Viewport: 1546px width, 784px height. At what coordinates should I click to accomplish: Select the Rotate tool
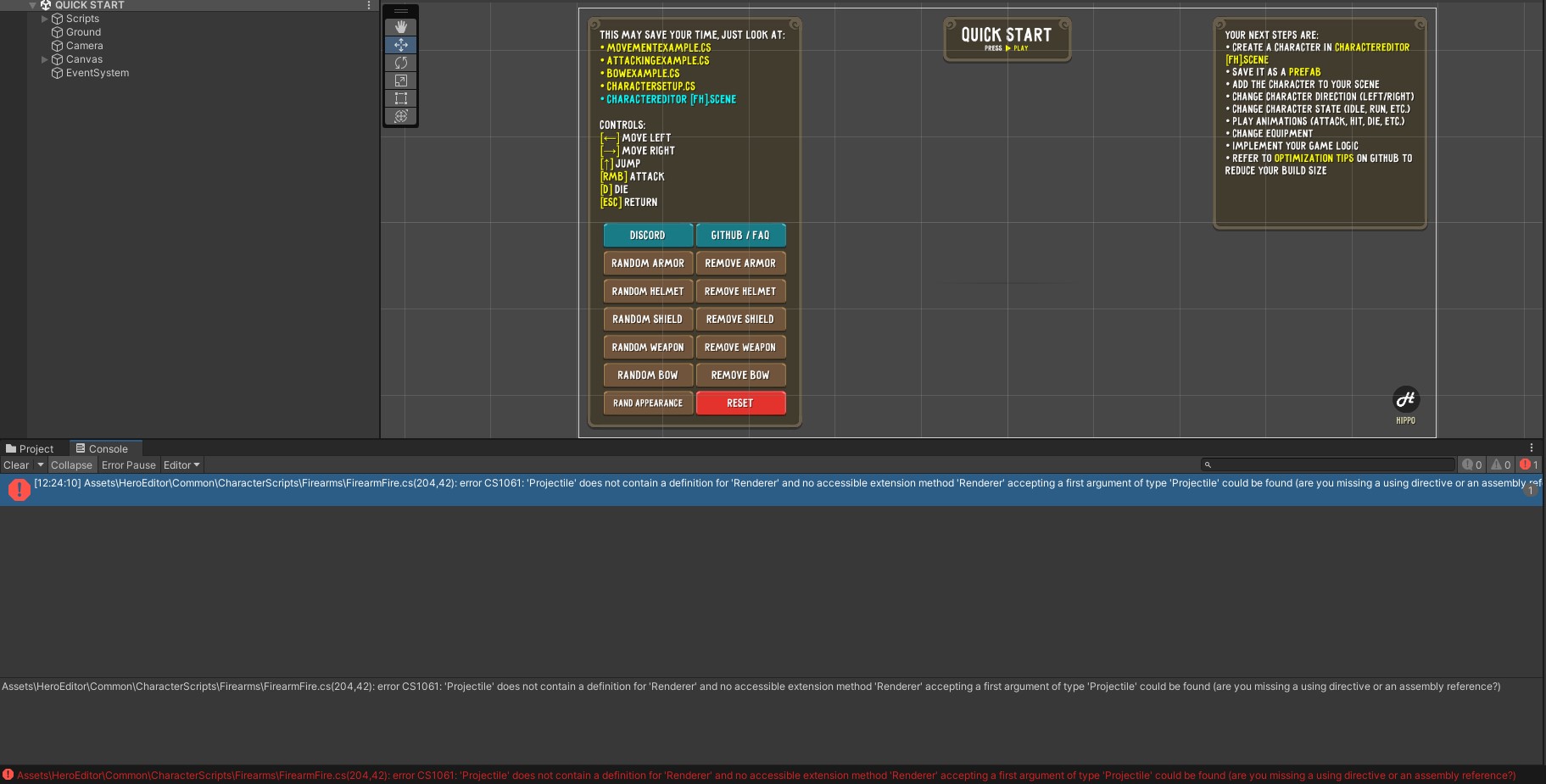(399, 63)
